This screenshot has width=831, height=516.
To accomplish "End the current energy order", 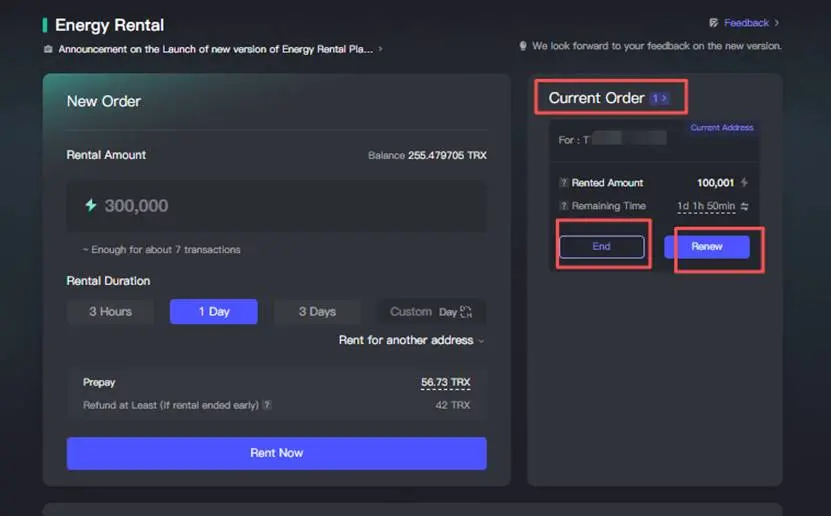I will (601, 246).
